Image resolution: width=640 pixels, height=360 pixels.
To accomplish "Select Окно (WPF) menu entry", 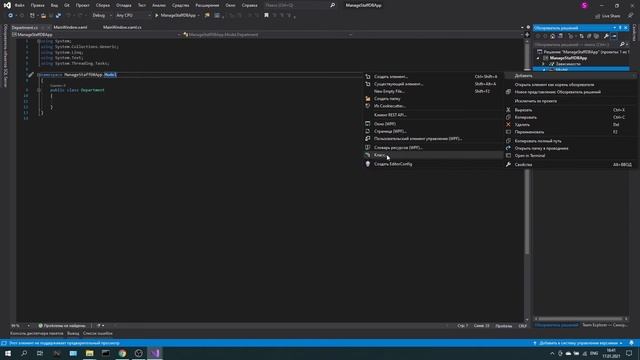I will coord(433,124).
